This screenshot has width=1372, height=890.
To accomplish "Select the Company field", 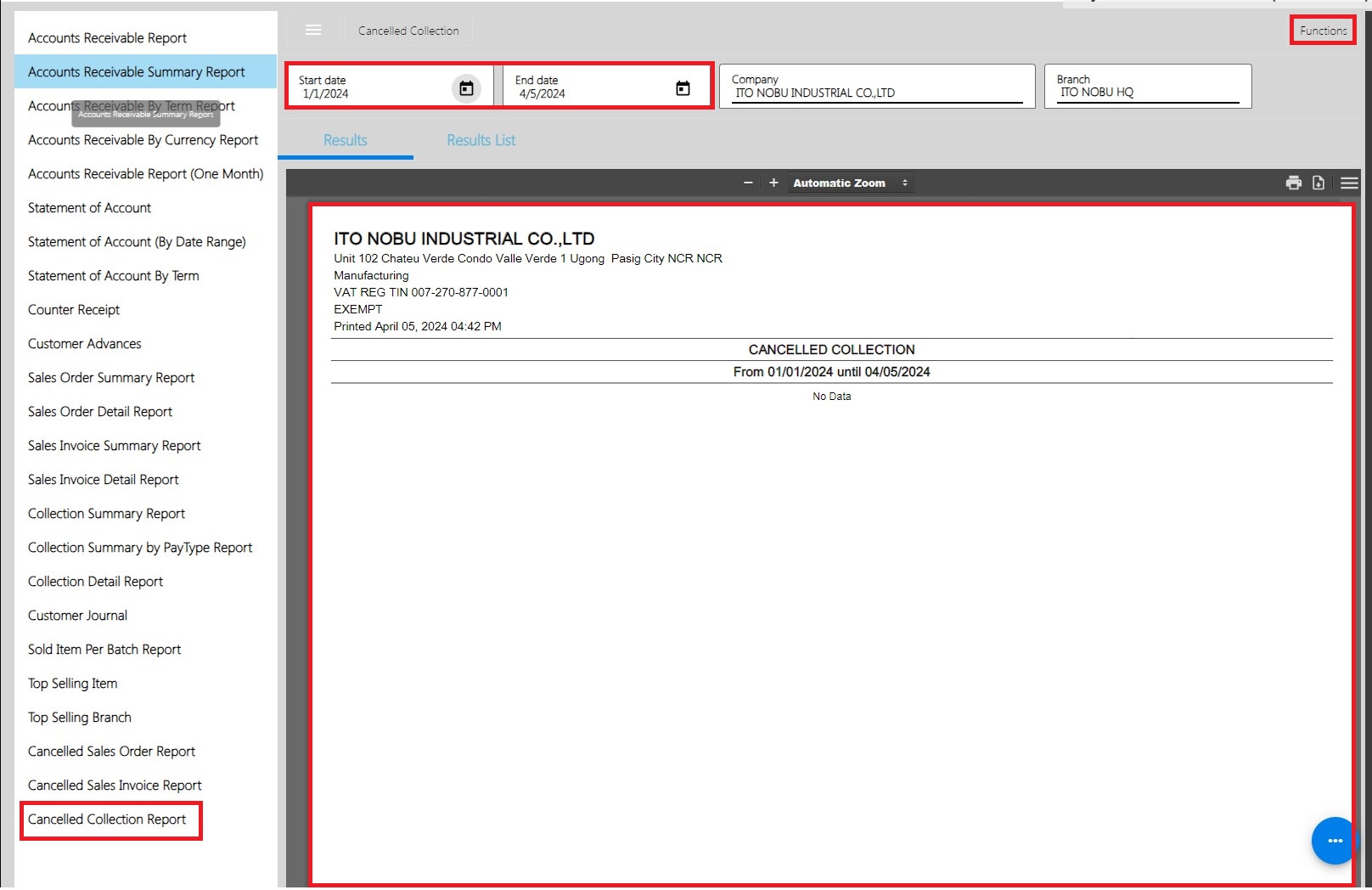I will [x=877, y=87].
